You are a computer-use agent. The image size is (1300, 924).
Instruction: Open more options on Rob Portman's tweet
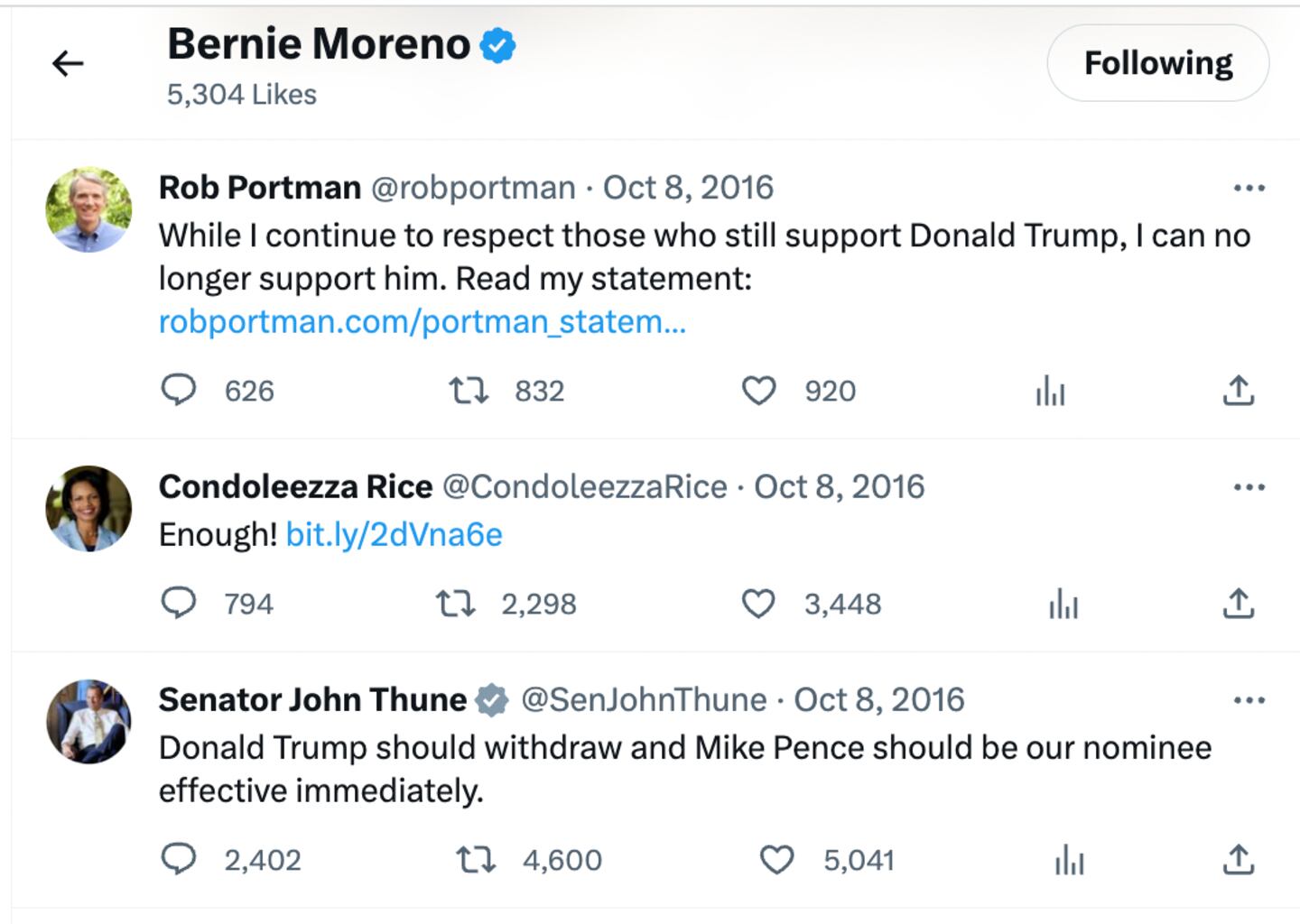click(1249, 187)
